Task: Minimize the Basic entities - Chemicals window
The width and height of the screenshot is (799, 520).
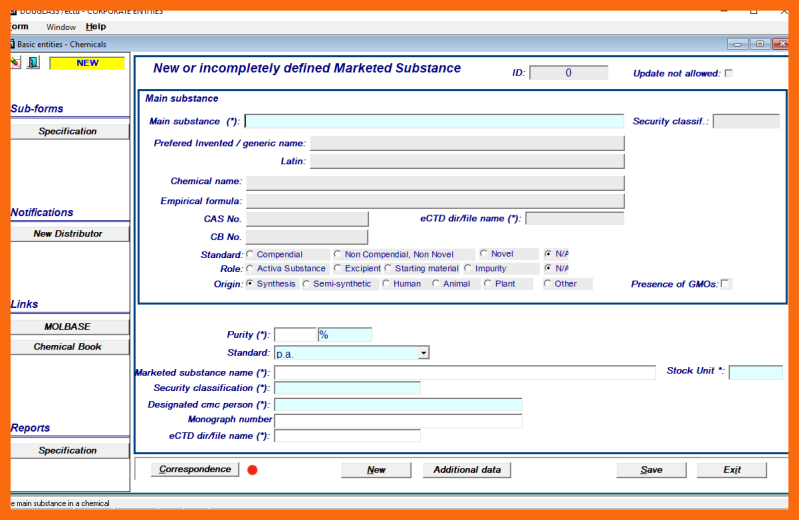Action: click(x=737, y=44)
